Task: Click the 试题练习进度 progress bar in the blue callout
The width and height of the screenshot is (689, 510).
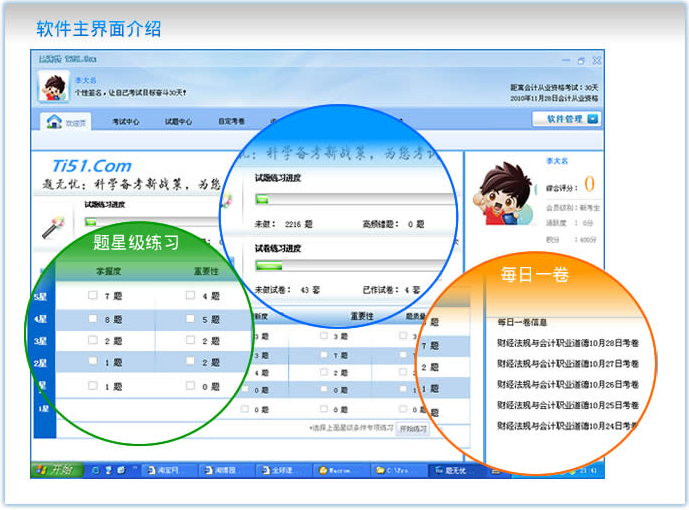Action: (x=355, y=199)
